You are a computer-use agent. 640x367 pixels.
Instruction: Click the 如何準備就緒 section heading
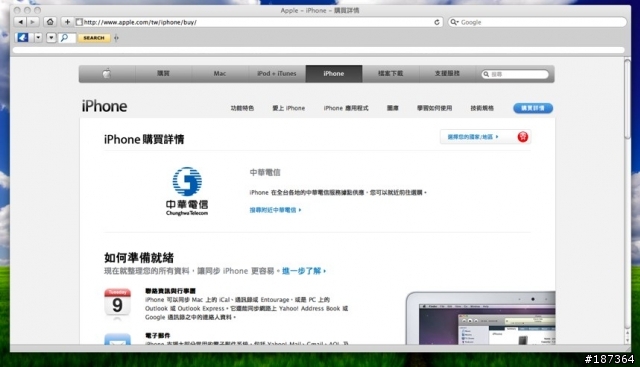(x=139, y=258)
